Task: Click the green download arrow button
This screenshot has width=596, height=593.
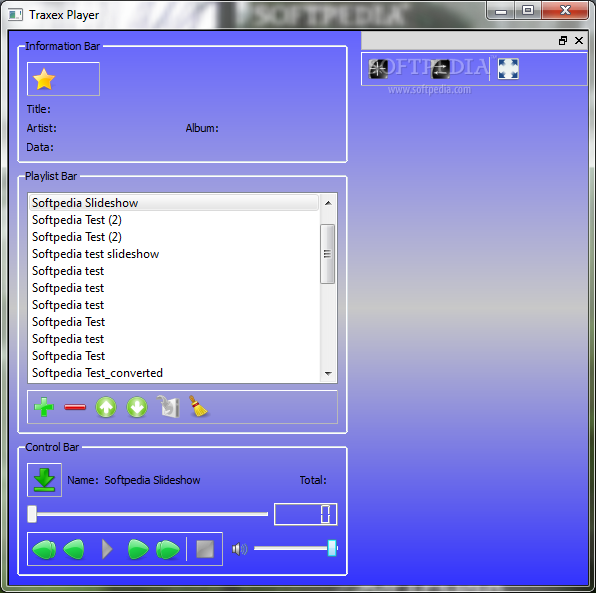Action: pos(44,480)
